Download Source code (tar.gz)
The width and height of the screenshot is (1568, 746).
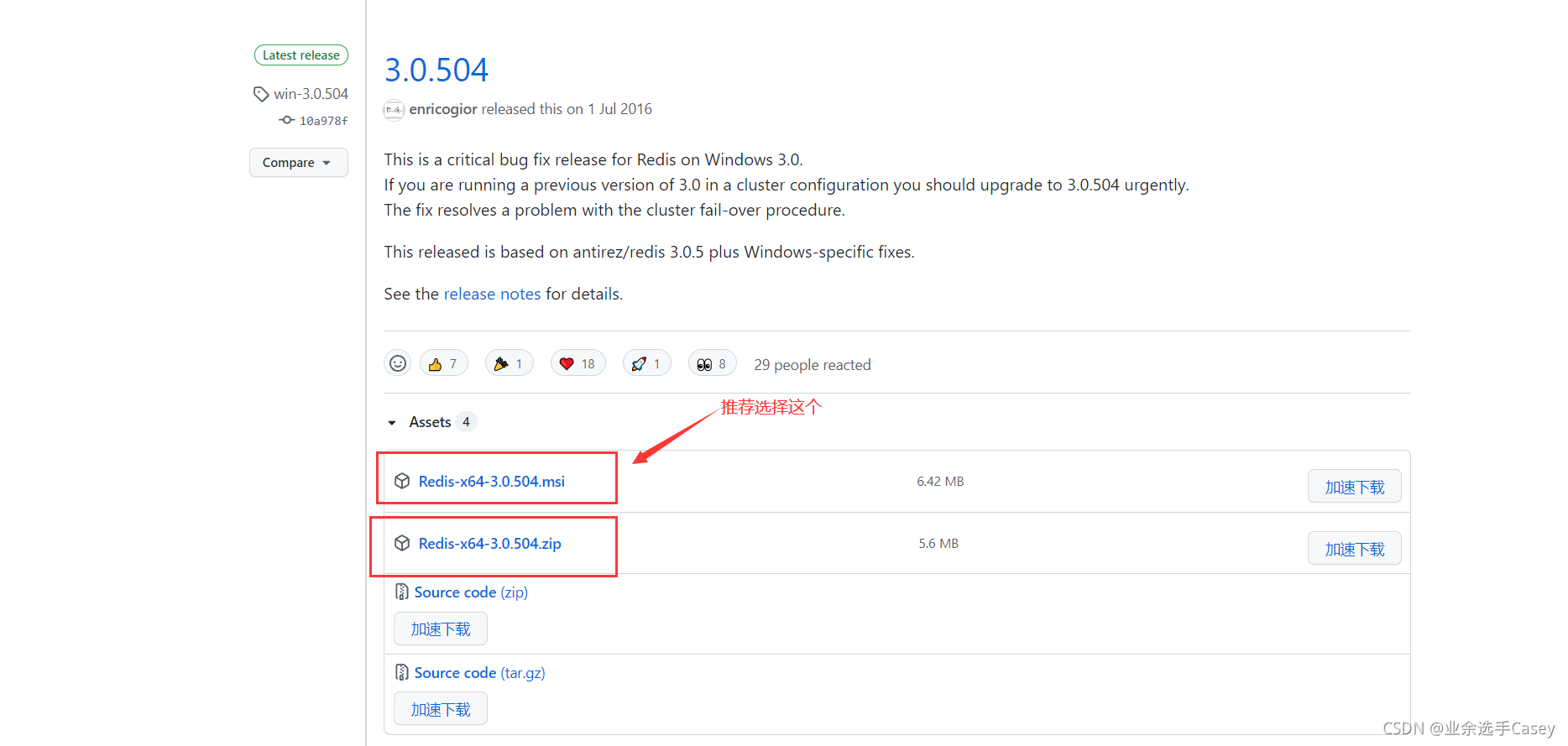(x=479, y=673)
